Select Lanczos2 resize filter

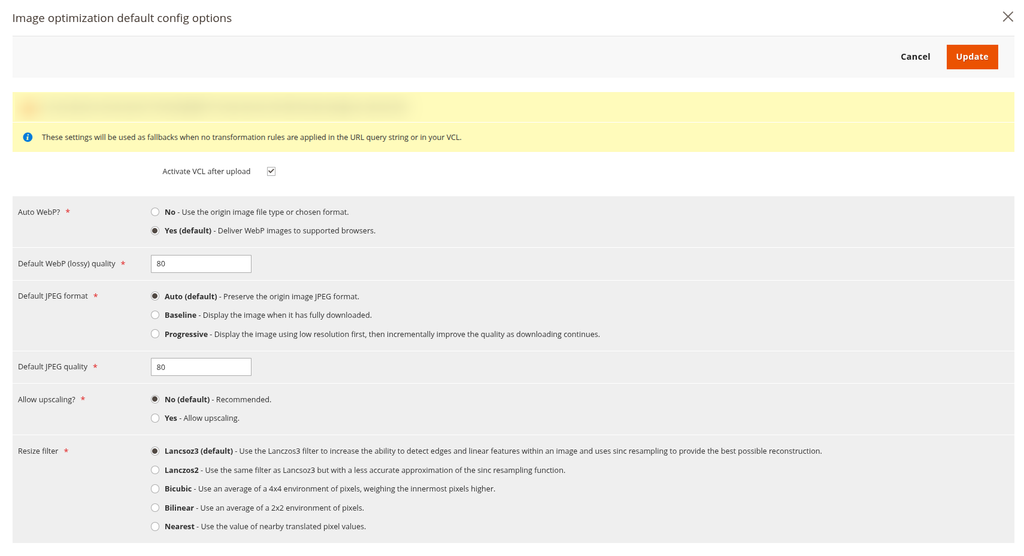pos(155,470)
